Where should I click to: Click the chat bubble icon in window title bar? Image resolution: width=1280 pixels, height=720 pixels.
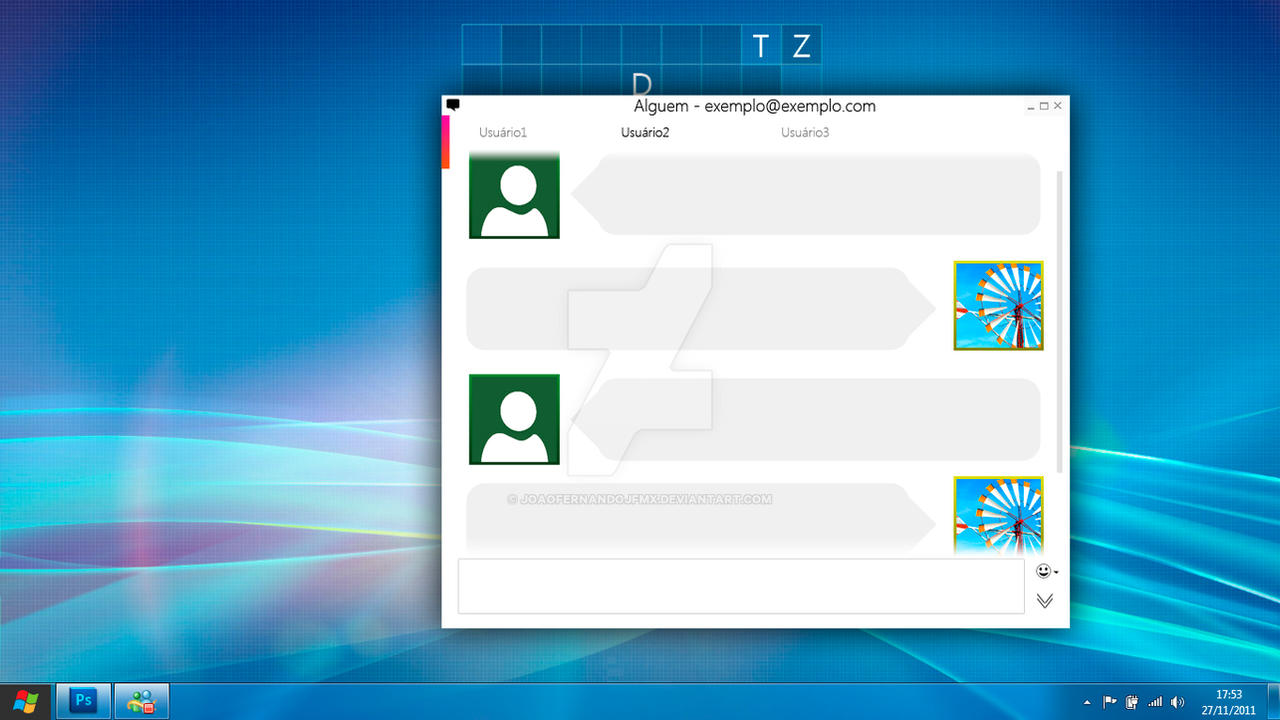coord(453,104)
